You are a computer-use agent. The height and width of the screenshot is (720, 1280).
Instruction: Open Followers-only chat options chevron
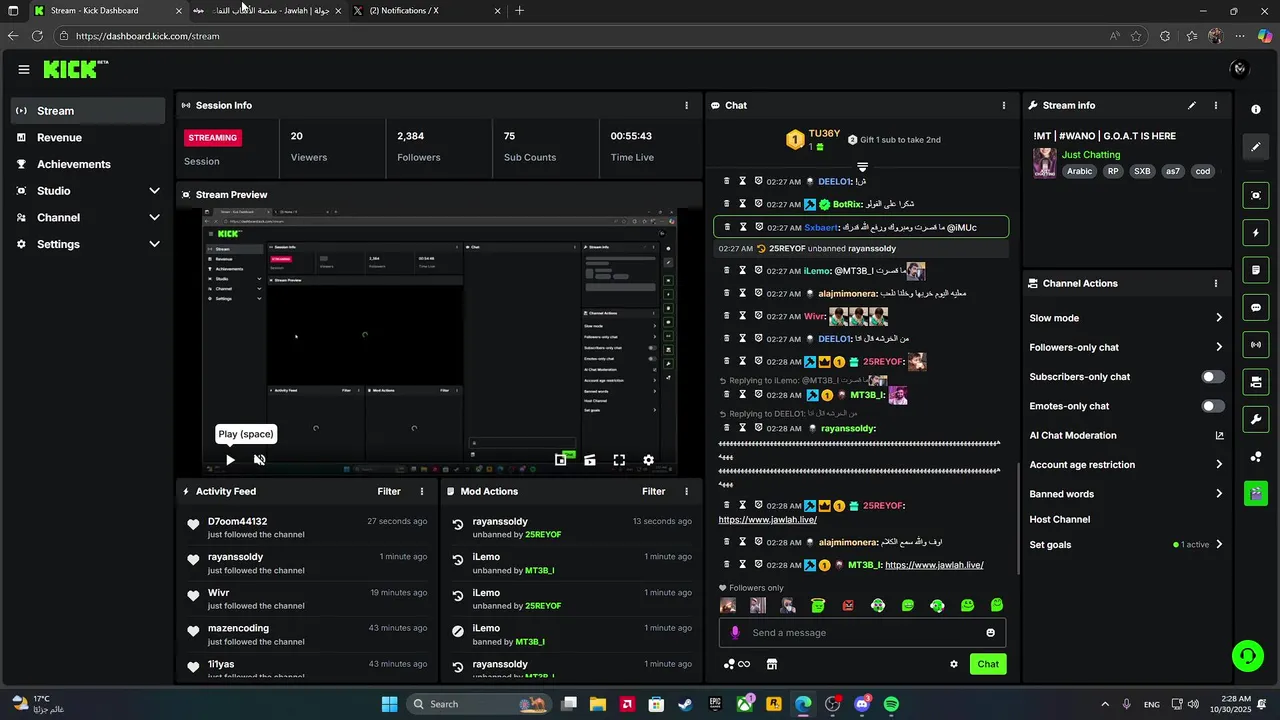coord(1219,347)
